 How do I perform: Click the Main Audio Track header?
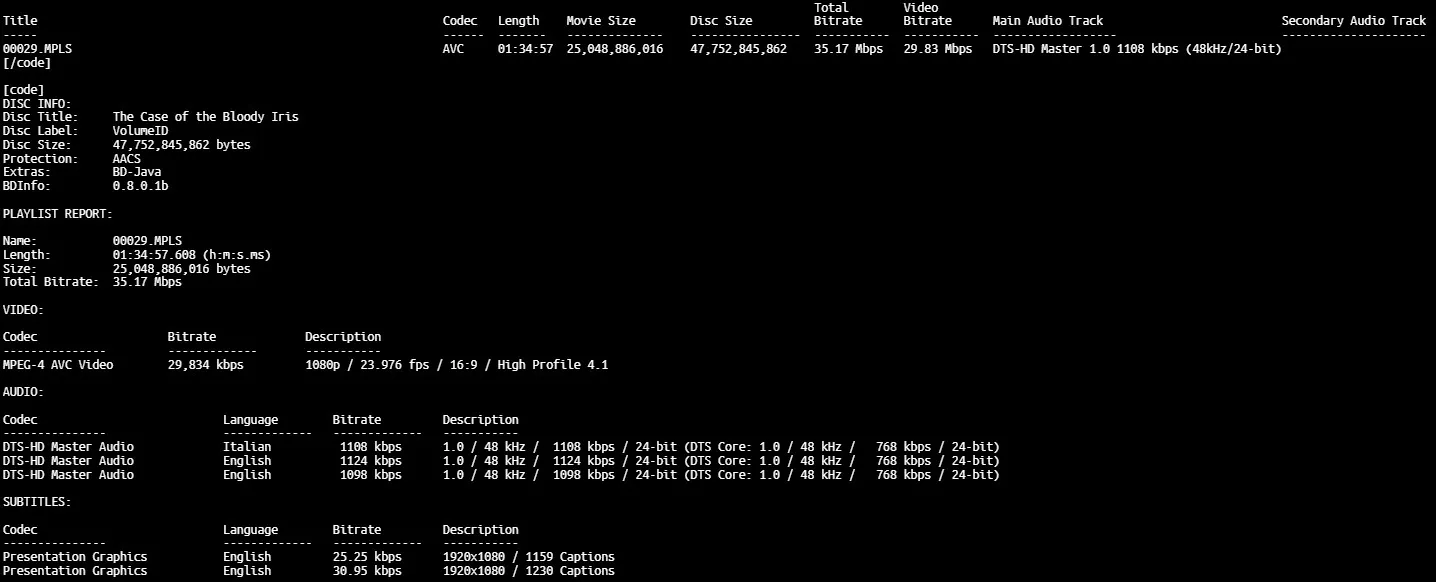pyautogui.click(x=1047, y=21)
